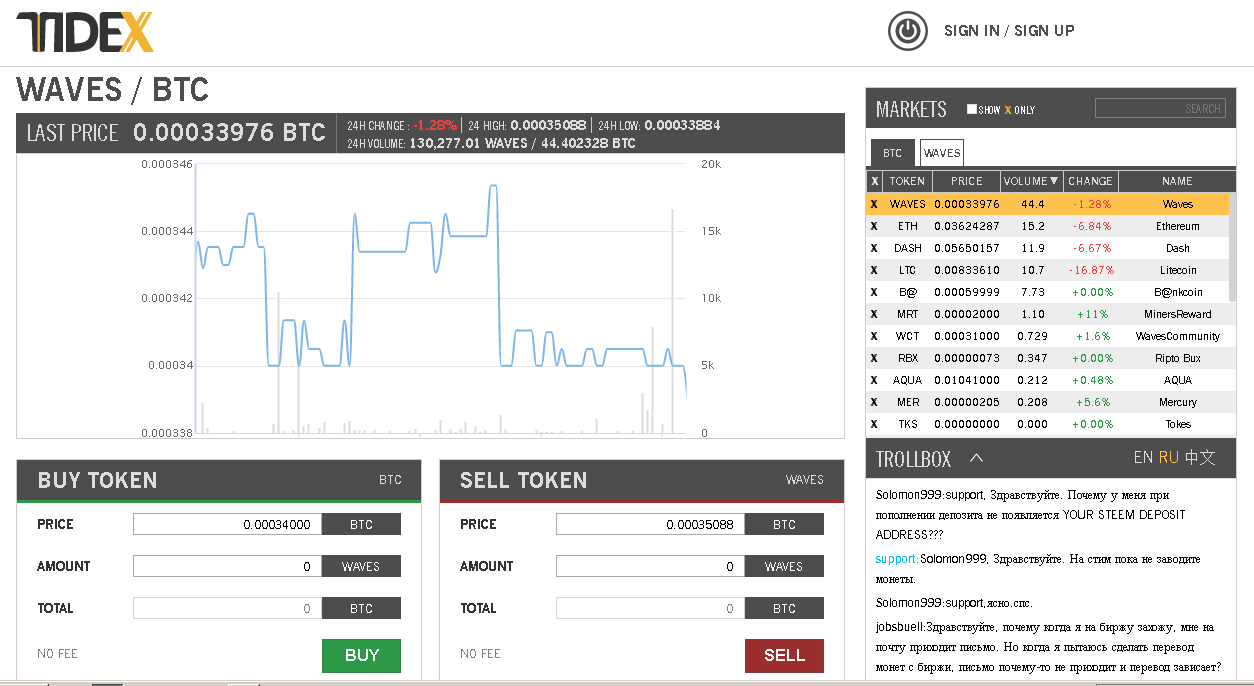This screenshot has width=1254, height=686.
Task: Toggle favorite X for DASH row
Action: coord(874,248)
